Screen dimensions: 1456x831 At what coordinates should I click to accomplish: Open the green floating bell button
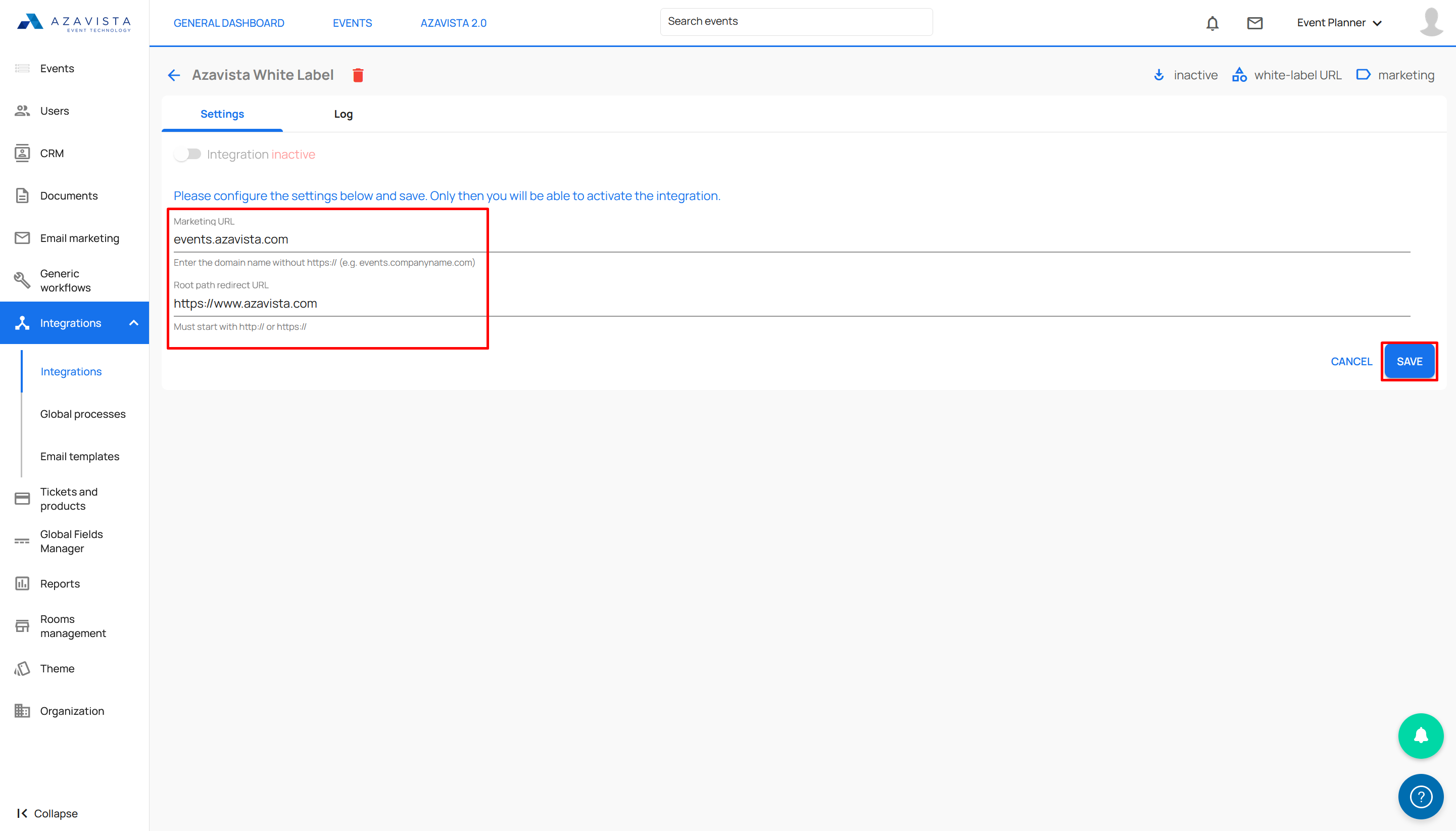(x=1421, y=736)
